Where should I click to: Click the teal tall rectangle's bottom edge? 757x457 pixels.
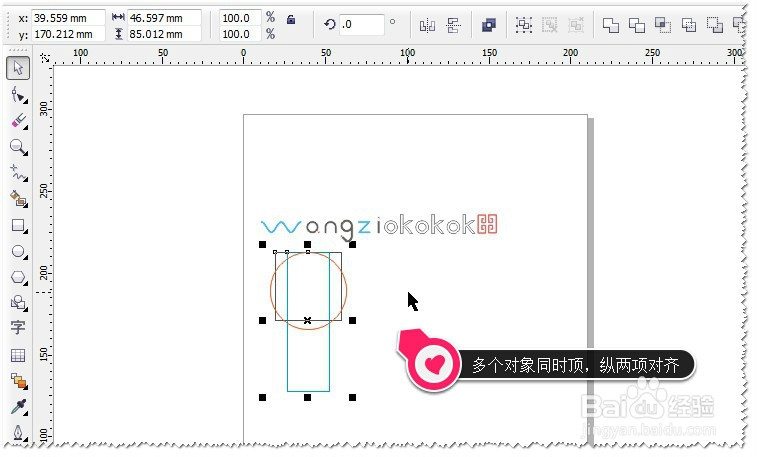[308, 391]
